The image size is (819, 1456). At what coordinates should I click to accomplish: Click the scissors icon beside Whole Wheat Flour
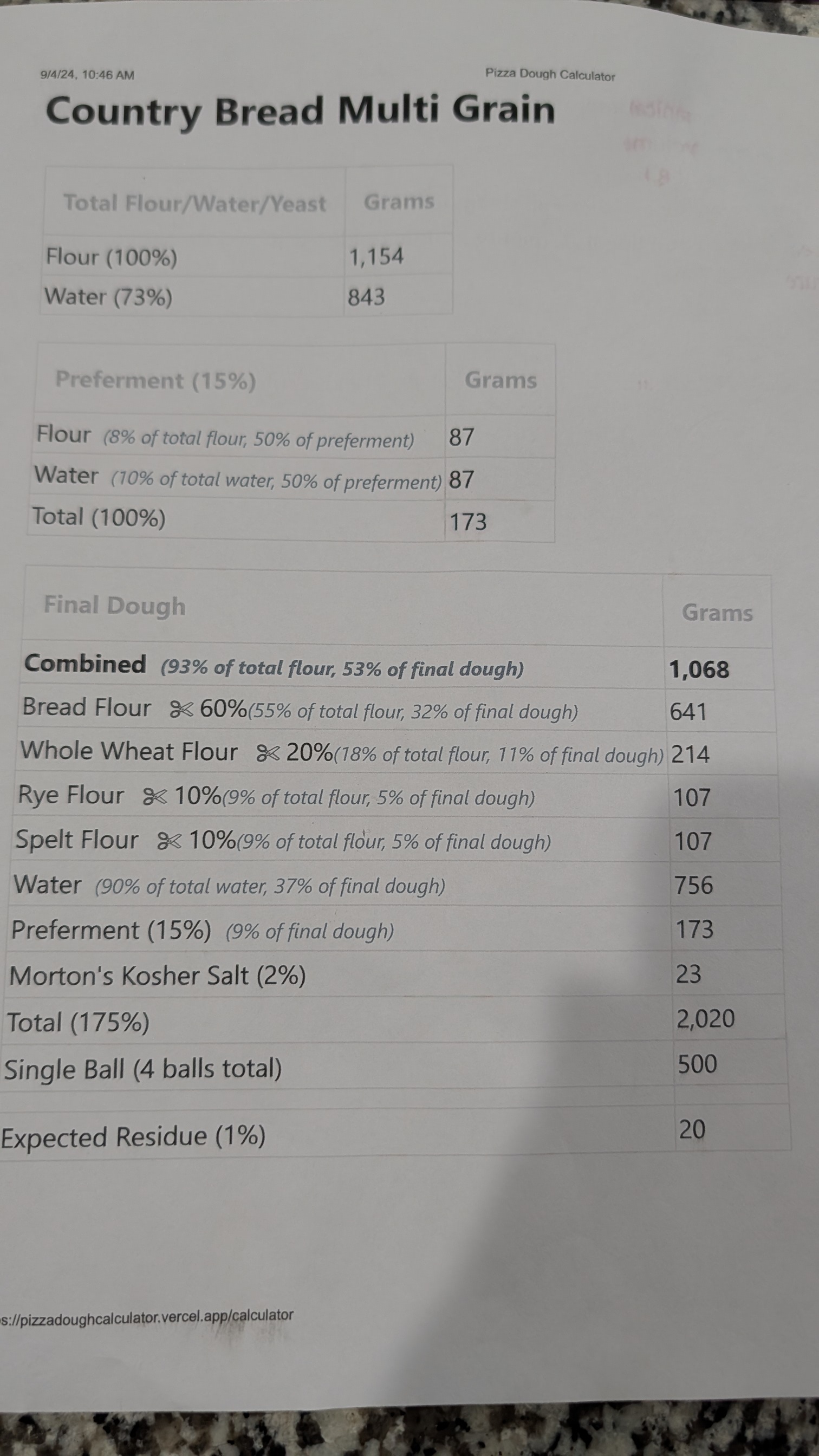click(x=268, y=753)
